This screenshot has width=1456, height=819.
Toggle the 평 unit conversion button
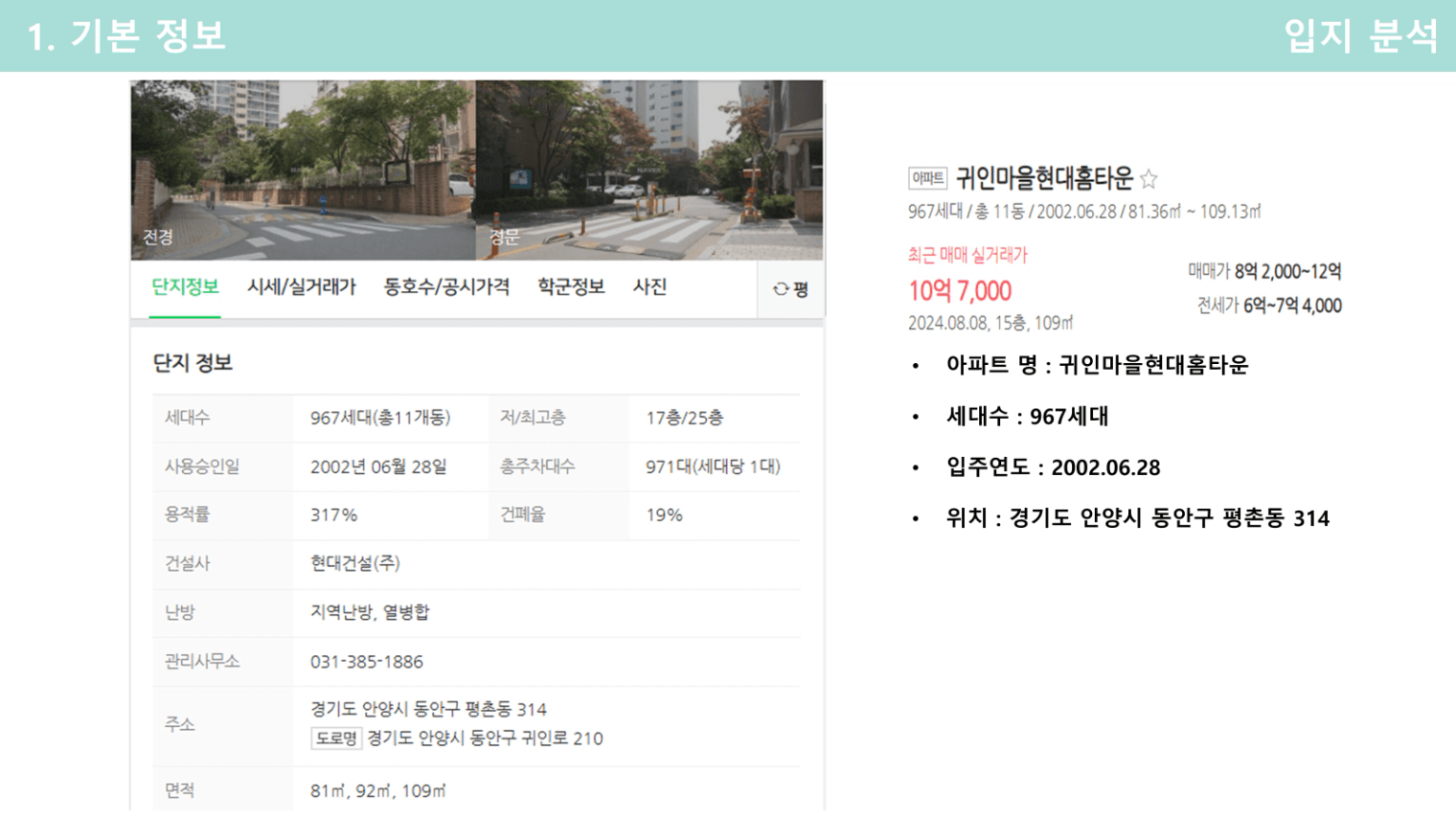point(791,289)
